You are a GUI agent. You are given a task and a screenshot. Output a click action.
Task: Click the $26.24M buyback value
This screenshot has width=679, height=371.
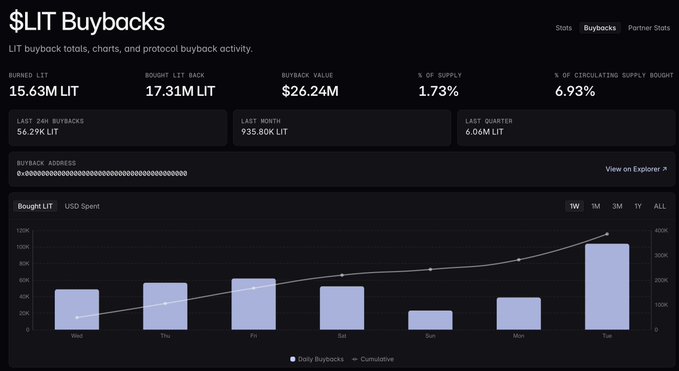pos(310,91)
